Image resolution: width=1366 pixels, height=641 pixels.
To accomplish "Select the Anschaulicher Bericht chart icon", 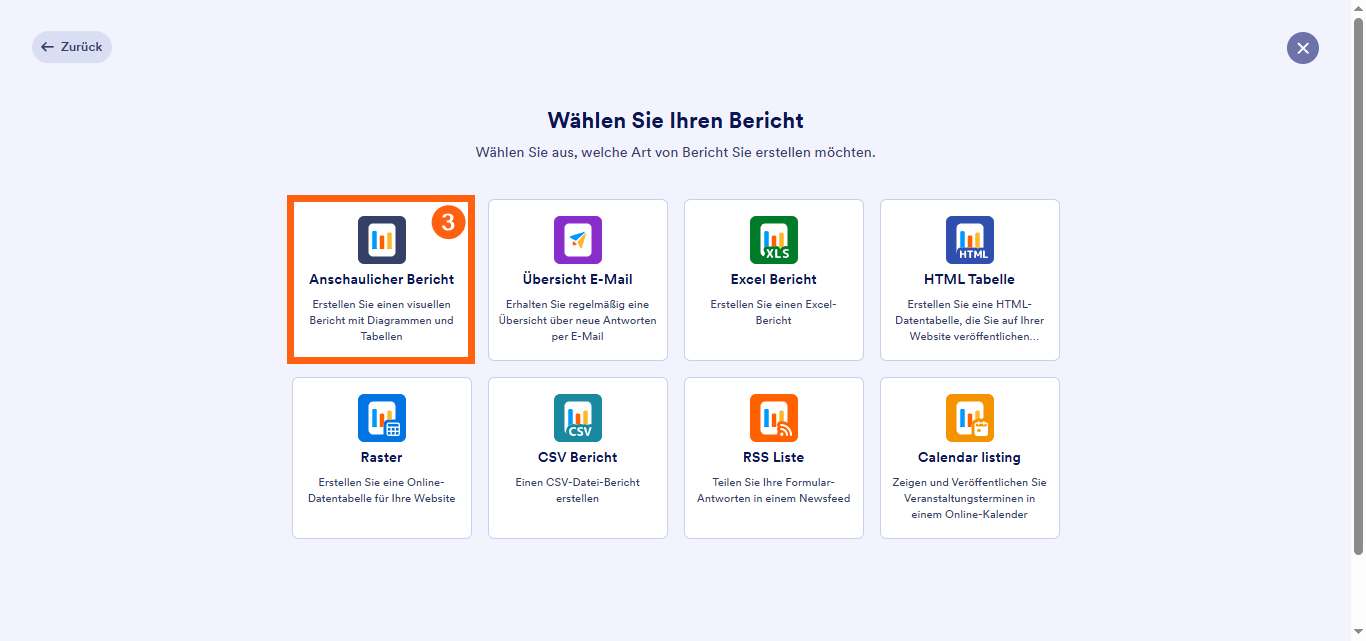I will [381, 239].
